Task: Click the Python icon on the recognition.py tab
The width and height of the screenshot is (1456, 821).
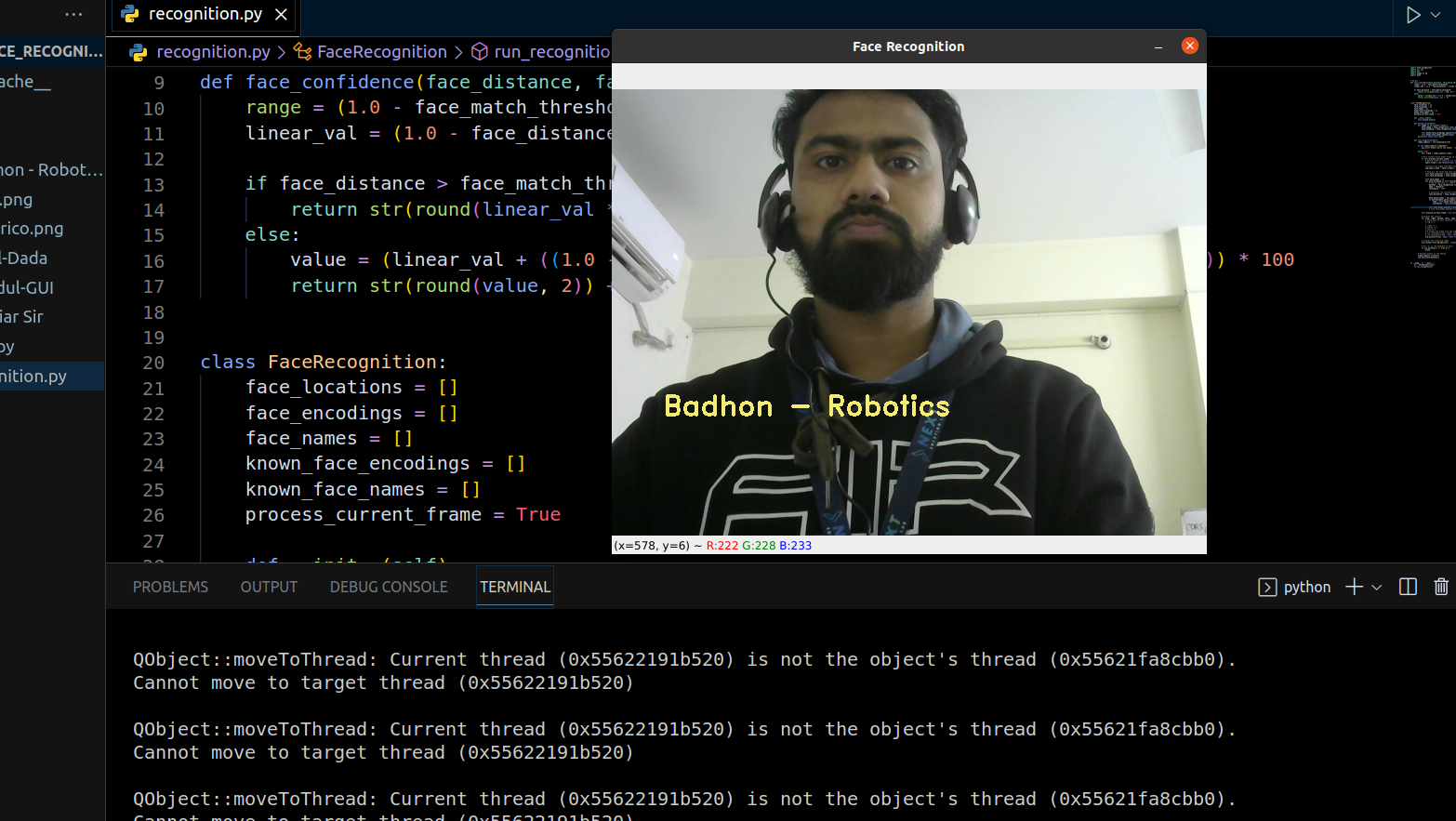Action: (127, 16)
